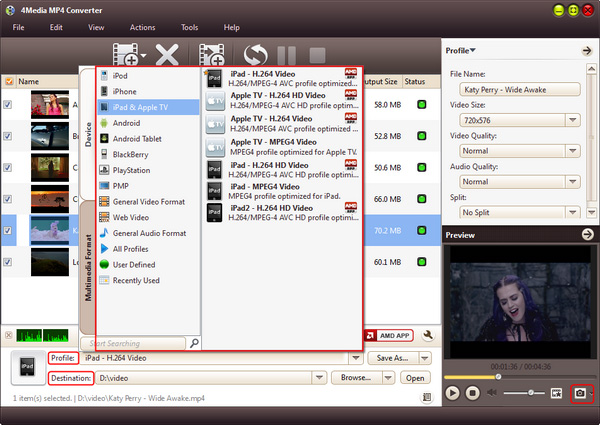The image size is (600, 425).
Task: Open the Destination path dropdown
Action: [x=321, y=378]
